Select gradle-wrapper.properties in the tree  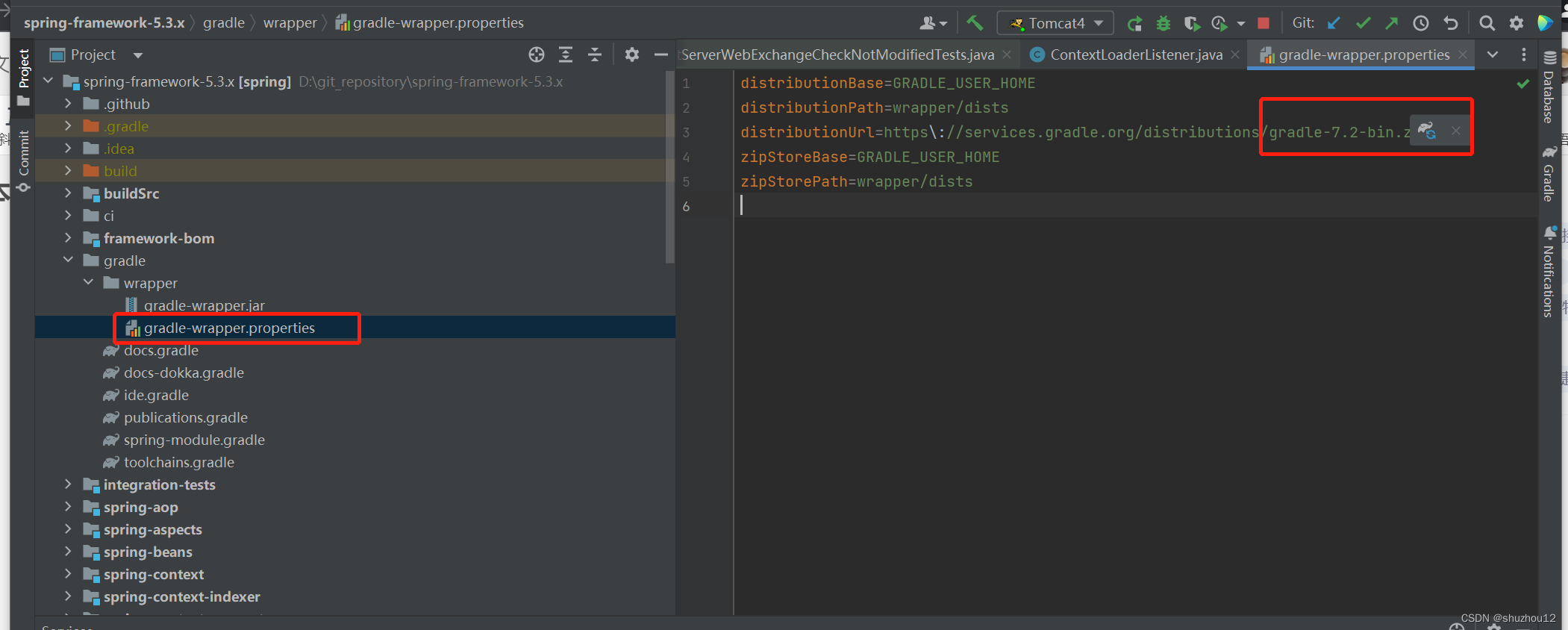pyautogui.click(x=229, y=328)
